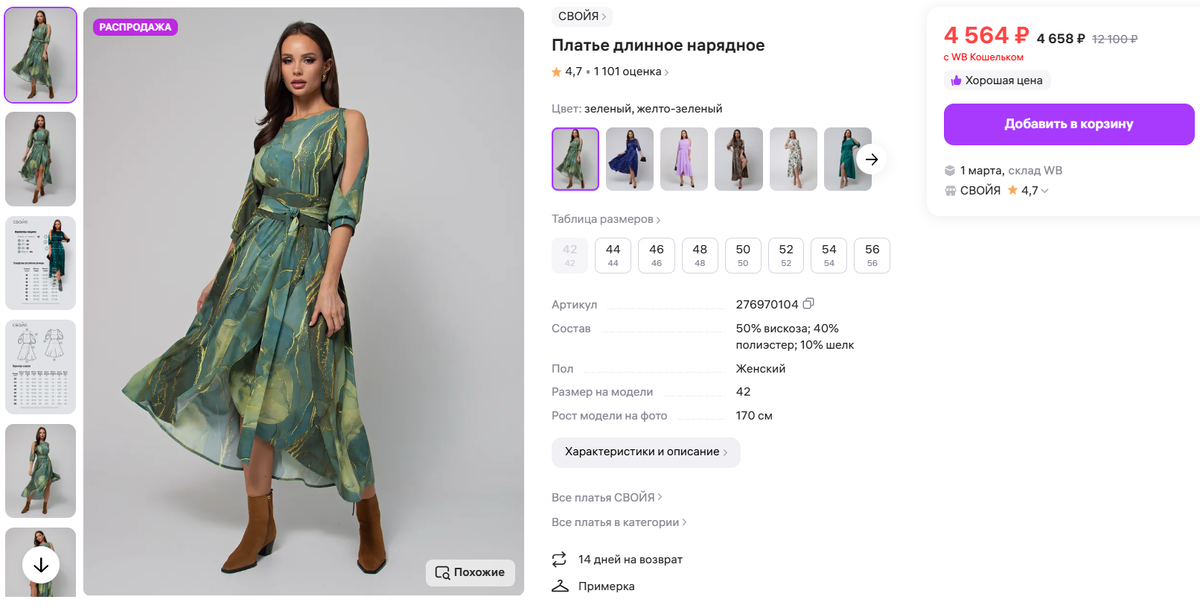Copy the артикул 276970104
Viewport: 1200px width, 614px height.
(809, 303)
